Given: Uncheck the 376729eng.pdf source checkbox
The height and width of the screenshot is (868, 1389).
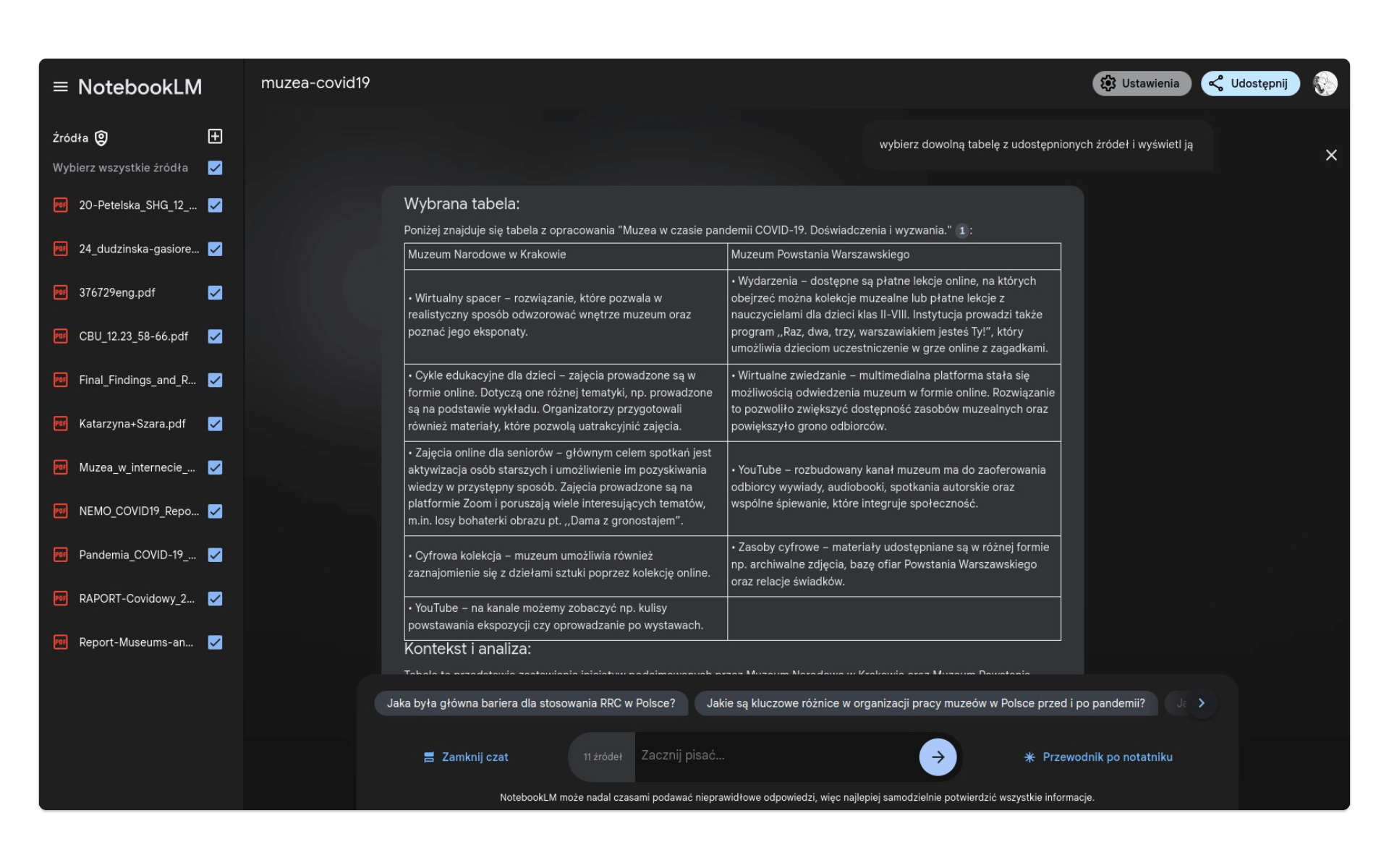Looking at the screenshot, I should coord(215,292).
